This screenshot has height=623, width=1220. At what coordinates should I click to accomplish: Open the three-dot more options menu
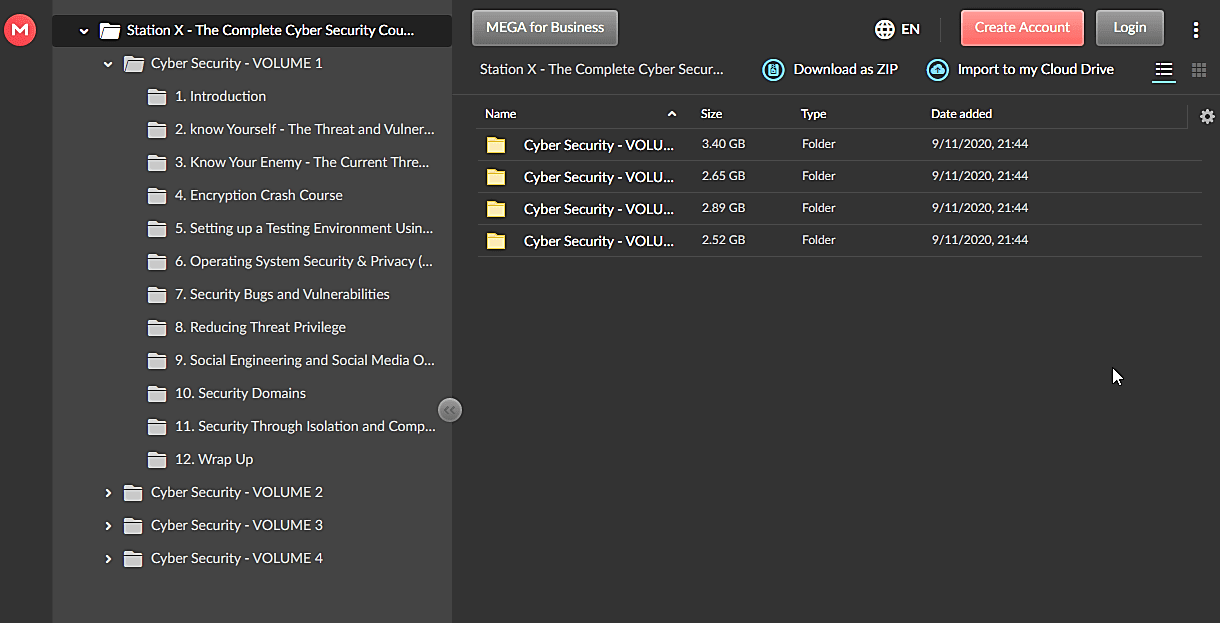(1196, 30)
